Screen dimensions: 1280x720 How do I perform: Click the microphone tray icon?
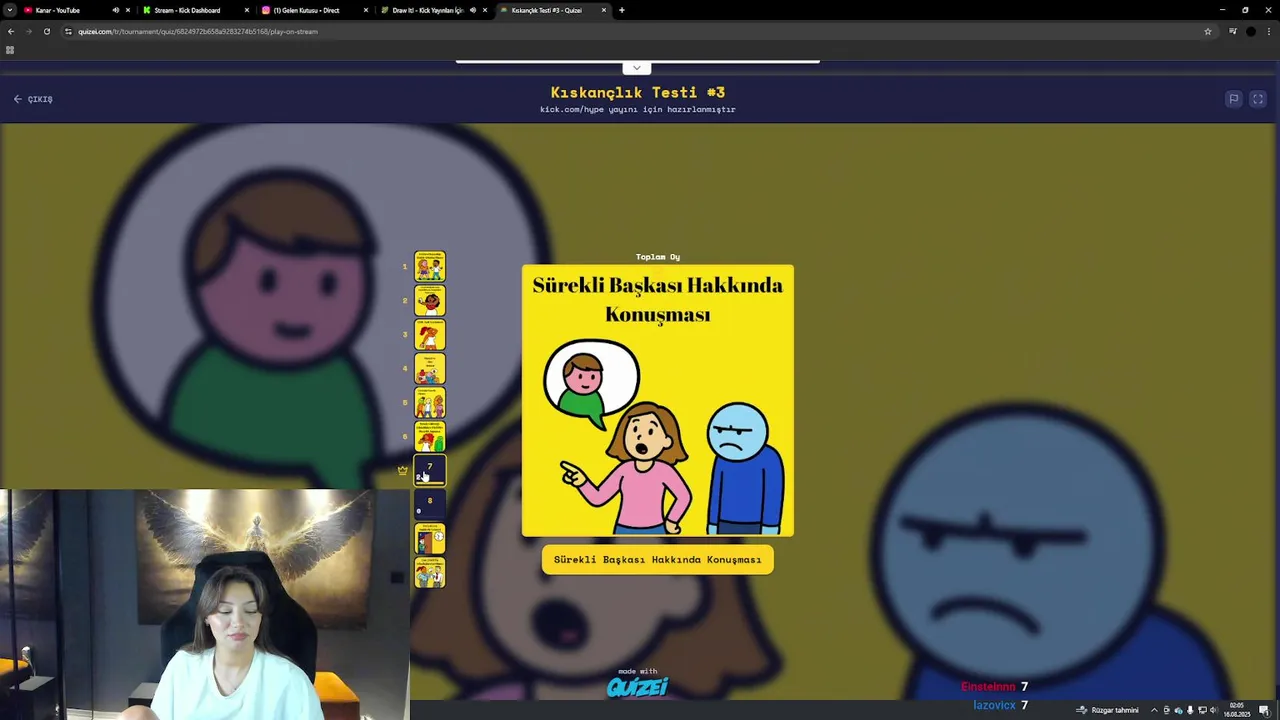tap(1190, 710)
